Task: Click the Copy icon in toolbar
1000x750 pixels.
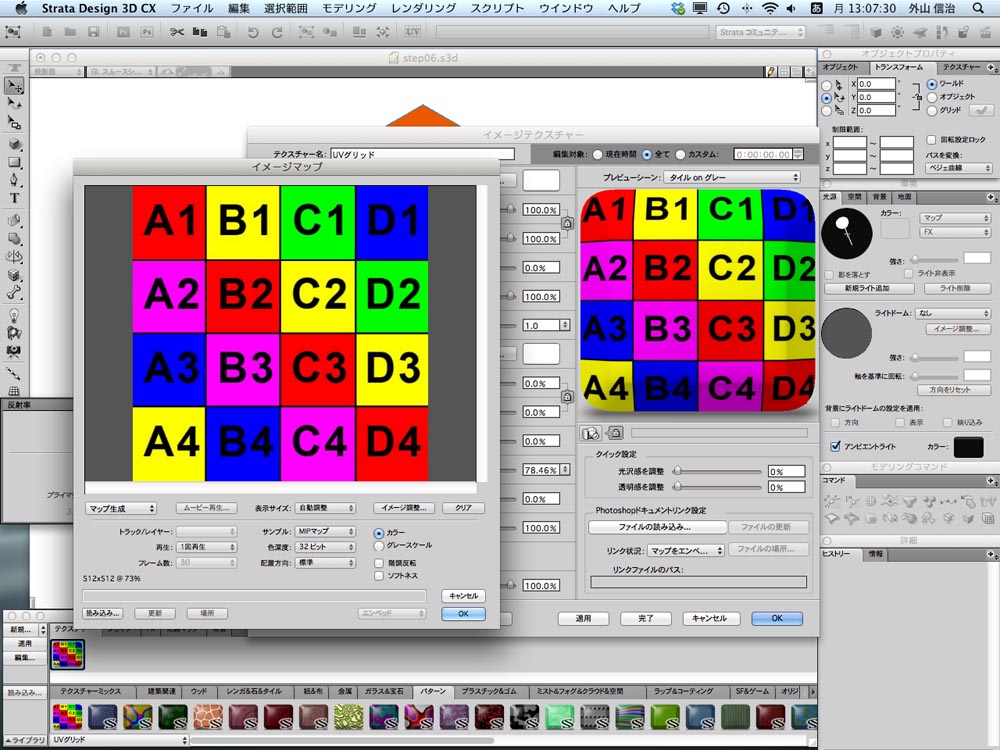Action: tap(200, 32)
